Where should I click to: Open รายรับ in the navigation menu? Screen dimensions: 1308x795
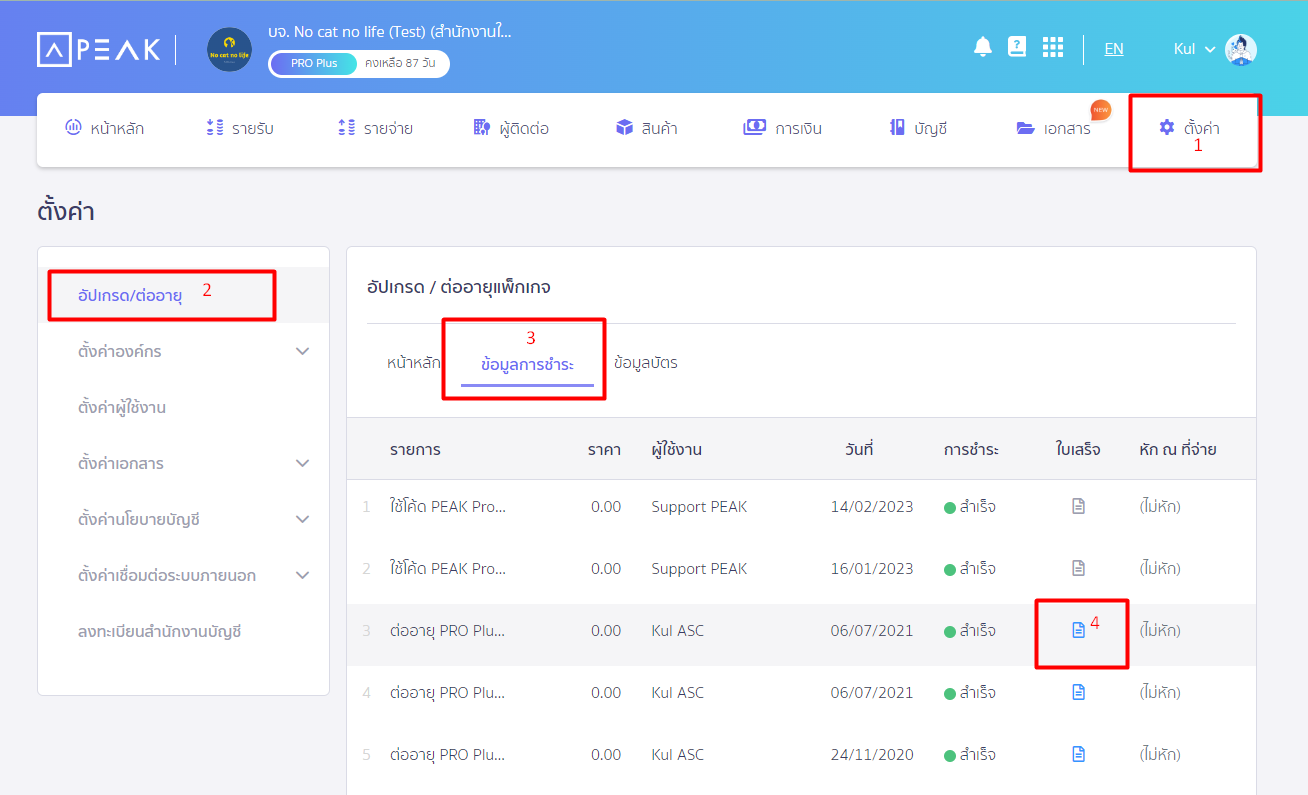(x=239, y=128)
